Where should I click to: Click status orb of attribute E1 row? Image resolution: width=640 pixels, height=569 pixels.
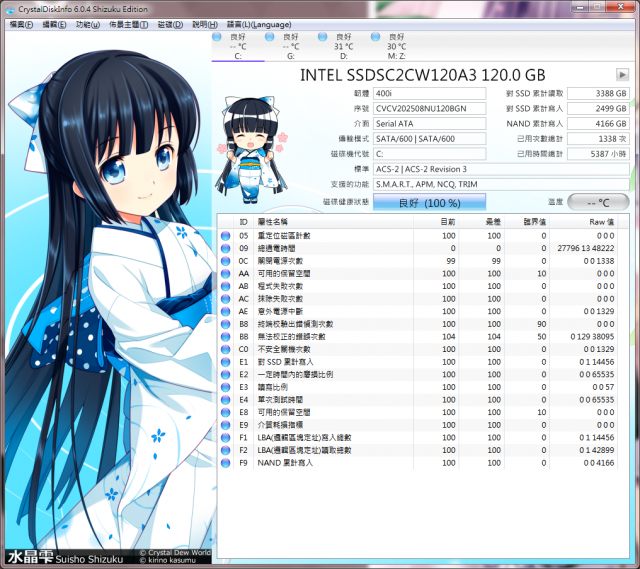click(225, 362)
